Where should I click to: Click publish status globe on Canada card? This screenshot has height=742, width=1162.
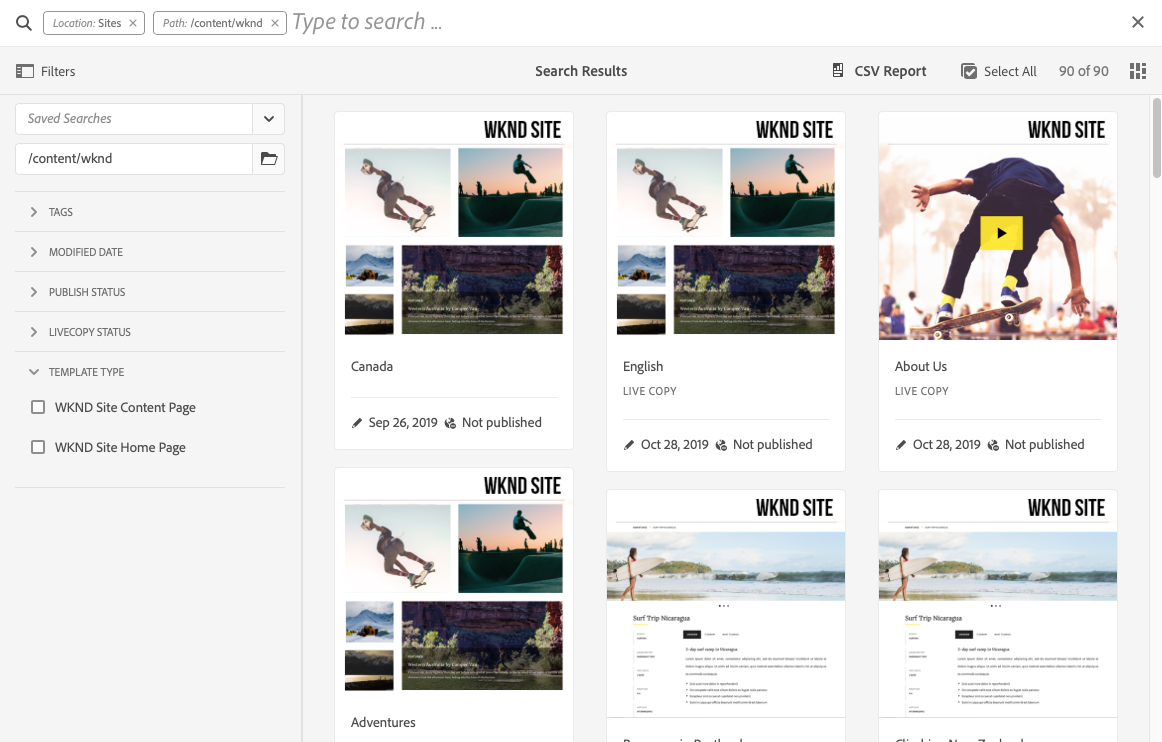450,423
